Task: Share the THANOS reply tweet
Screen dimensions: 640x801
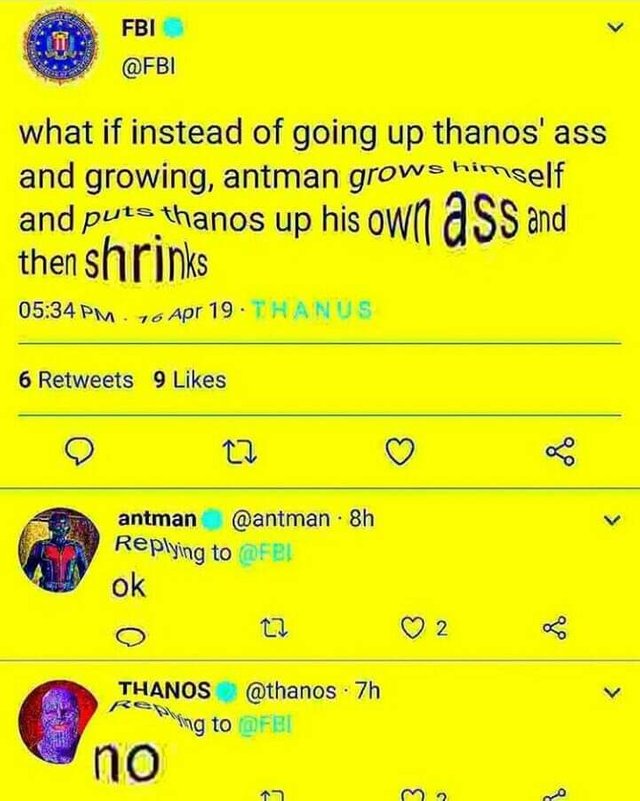Action: click(556, 796)
